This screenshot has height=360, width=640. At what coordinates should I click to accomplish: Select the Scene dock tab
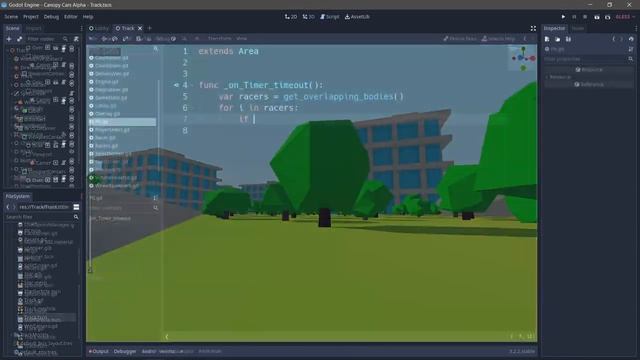pos(12,28)
